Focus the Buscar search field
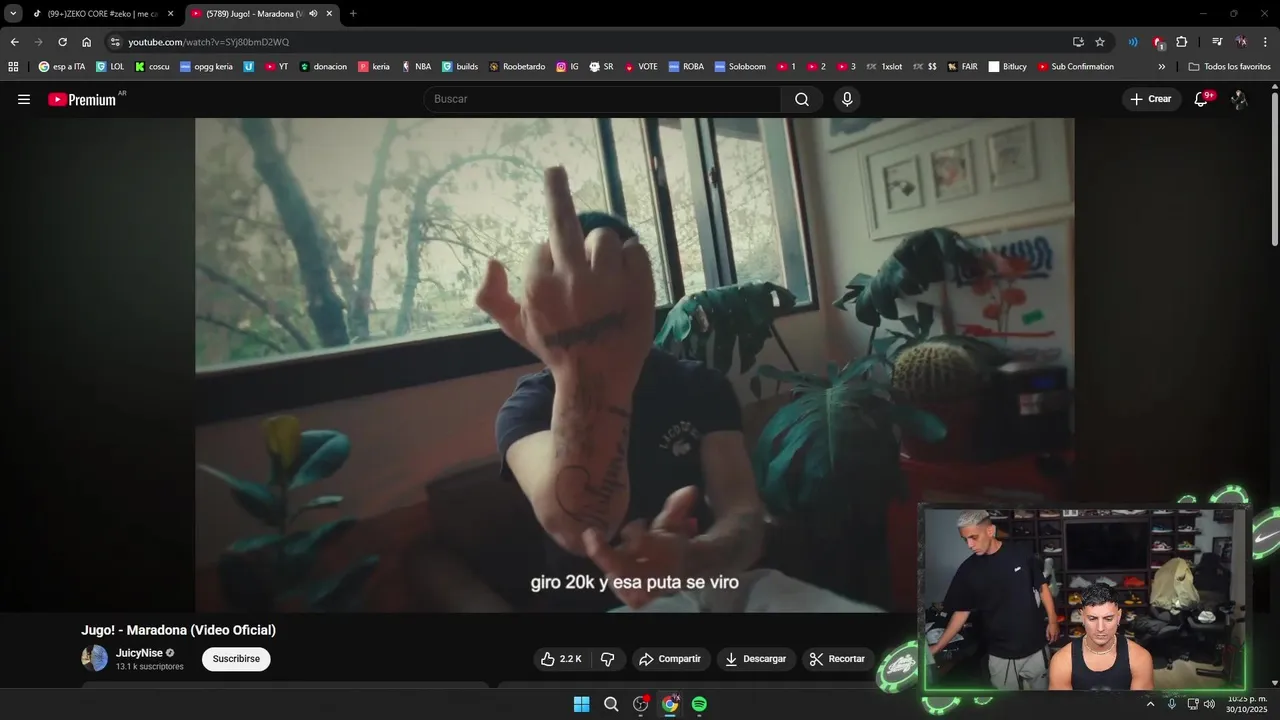The width and height of the screenshot is (1280, 720). 602,99
